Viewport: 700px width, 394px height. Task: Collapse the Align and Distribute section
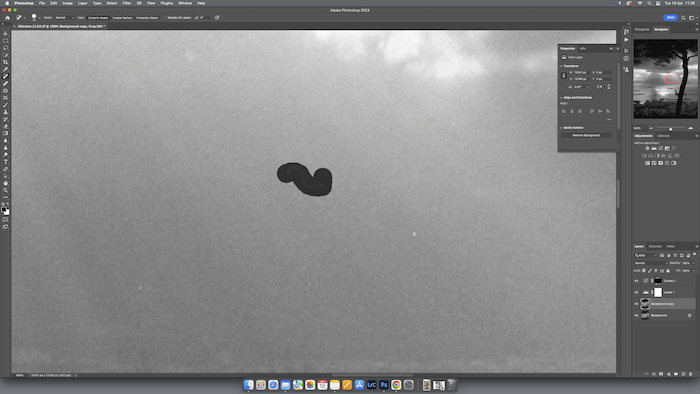click(x=562, y=97)
